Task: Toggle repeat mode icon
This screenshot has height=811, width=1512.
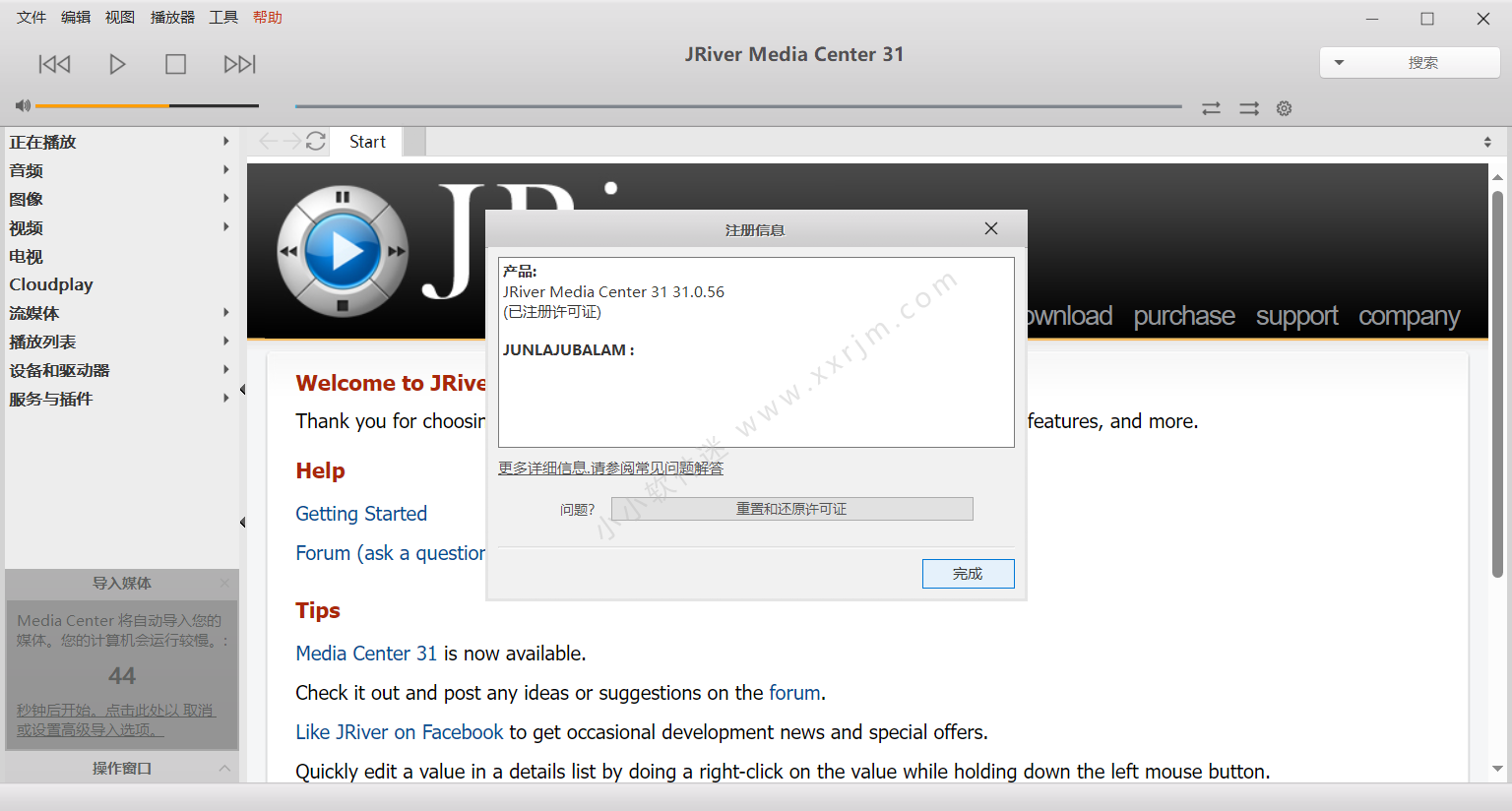Action: (1211, 108)
